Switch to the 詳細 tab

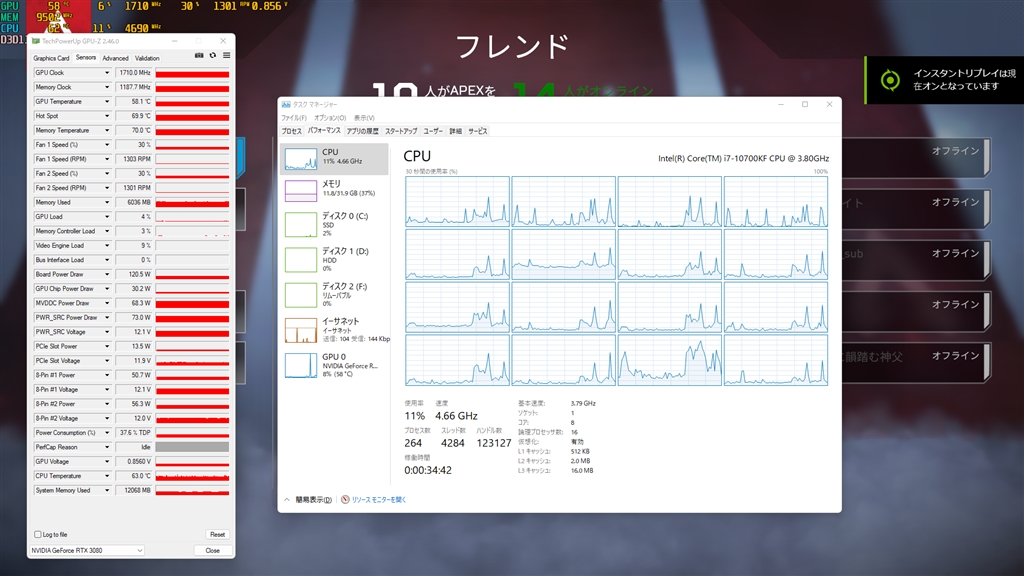[x=456, y=131]
